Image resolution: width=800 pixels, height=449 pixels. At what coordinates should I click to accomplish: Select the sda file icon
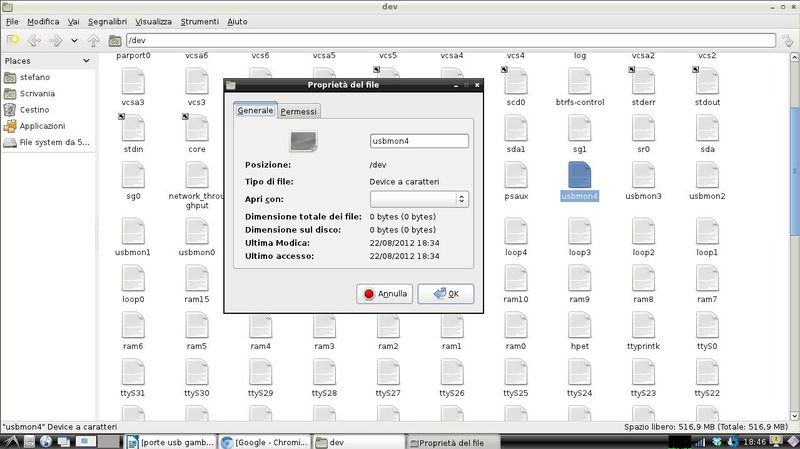tap(707, 128)
